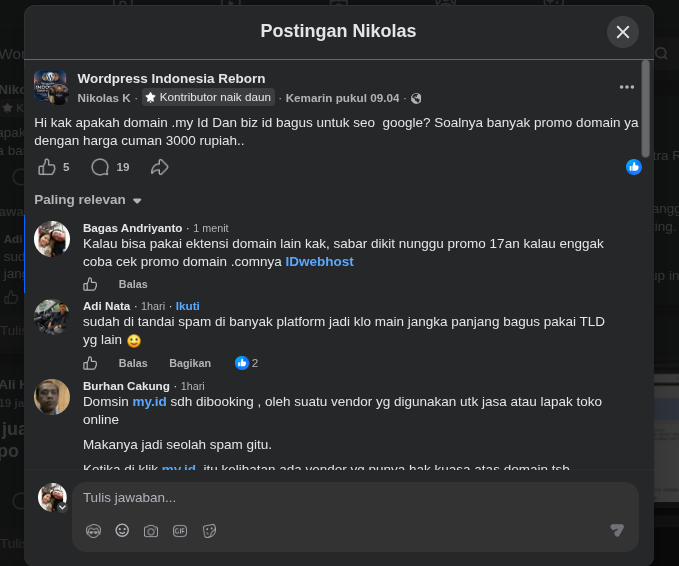Image resolution: width=679 pixels, height=566 pixels.
Task: Open Bagas Andriyanto's avatar picture
Action: 52,239
